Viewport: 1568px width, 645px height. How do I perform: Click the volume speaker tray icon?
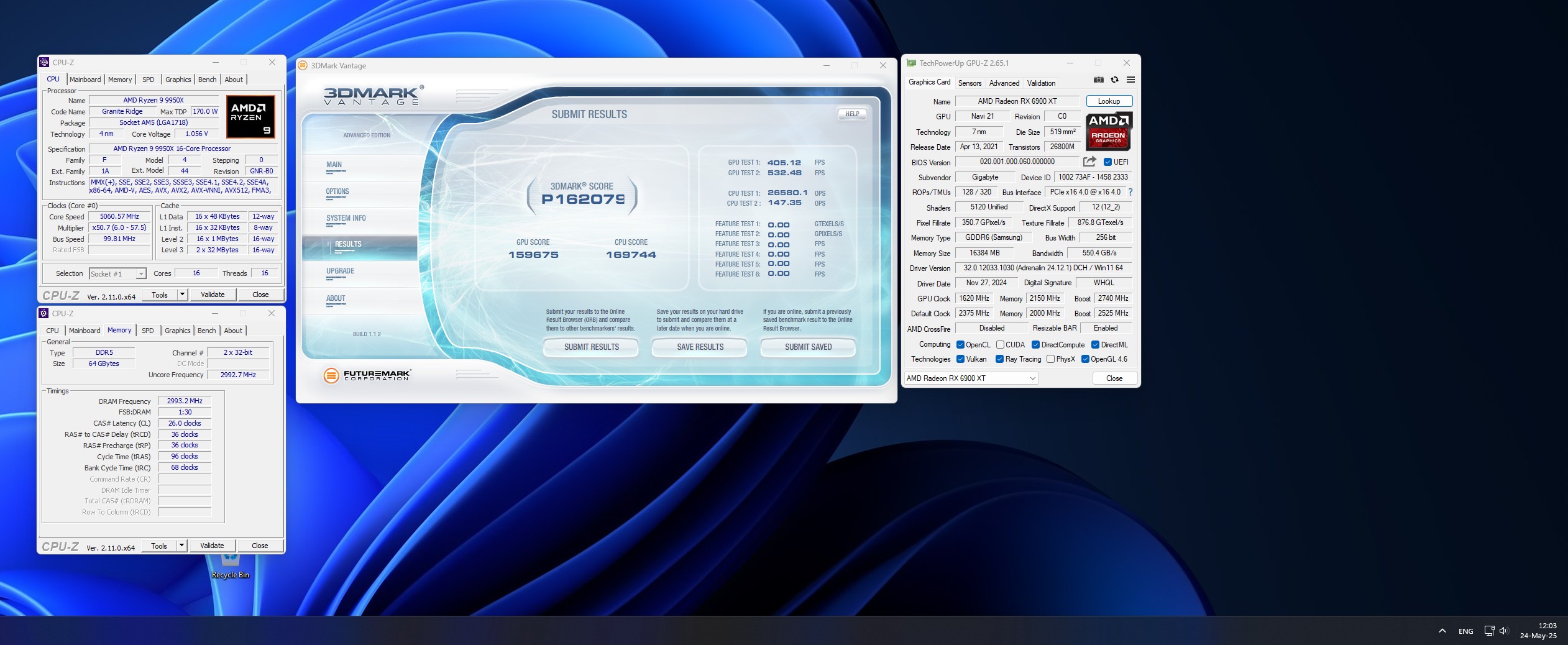1503,631
